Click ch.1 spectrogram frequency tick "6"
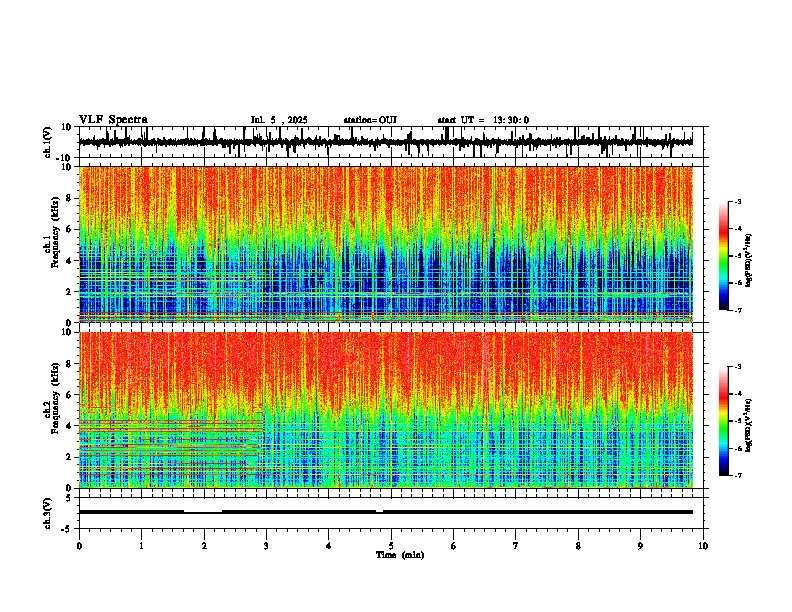This screenshot has height=612, width=792. [x=70, y=229]
